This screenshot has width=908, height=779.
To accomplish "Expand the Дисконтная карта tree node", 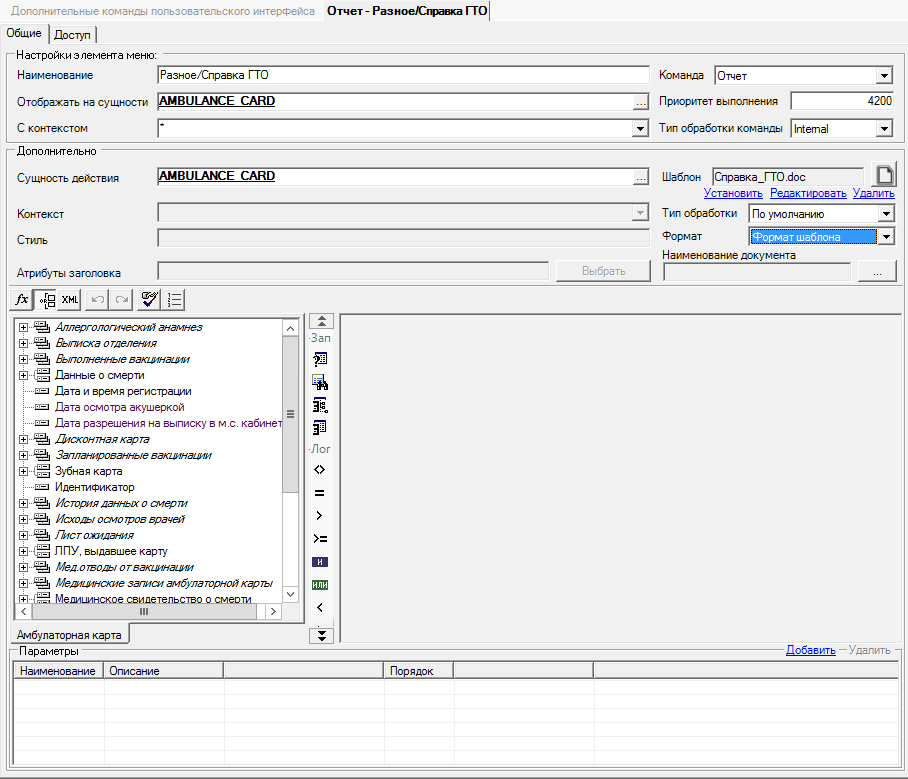I will (23, 439).
